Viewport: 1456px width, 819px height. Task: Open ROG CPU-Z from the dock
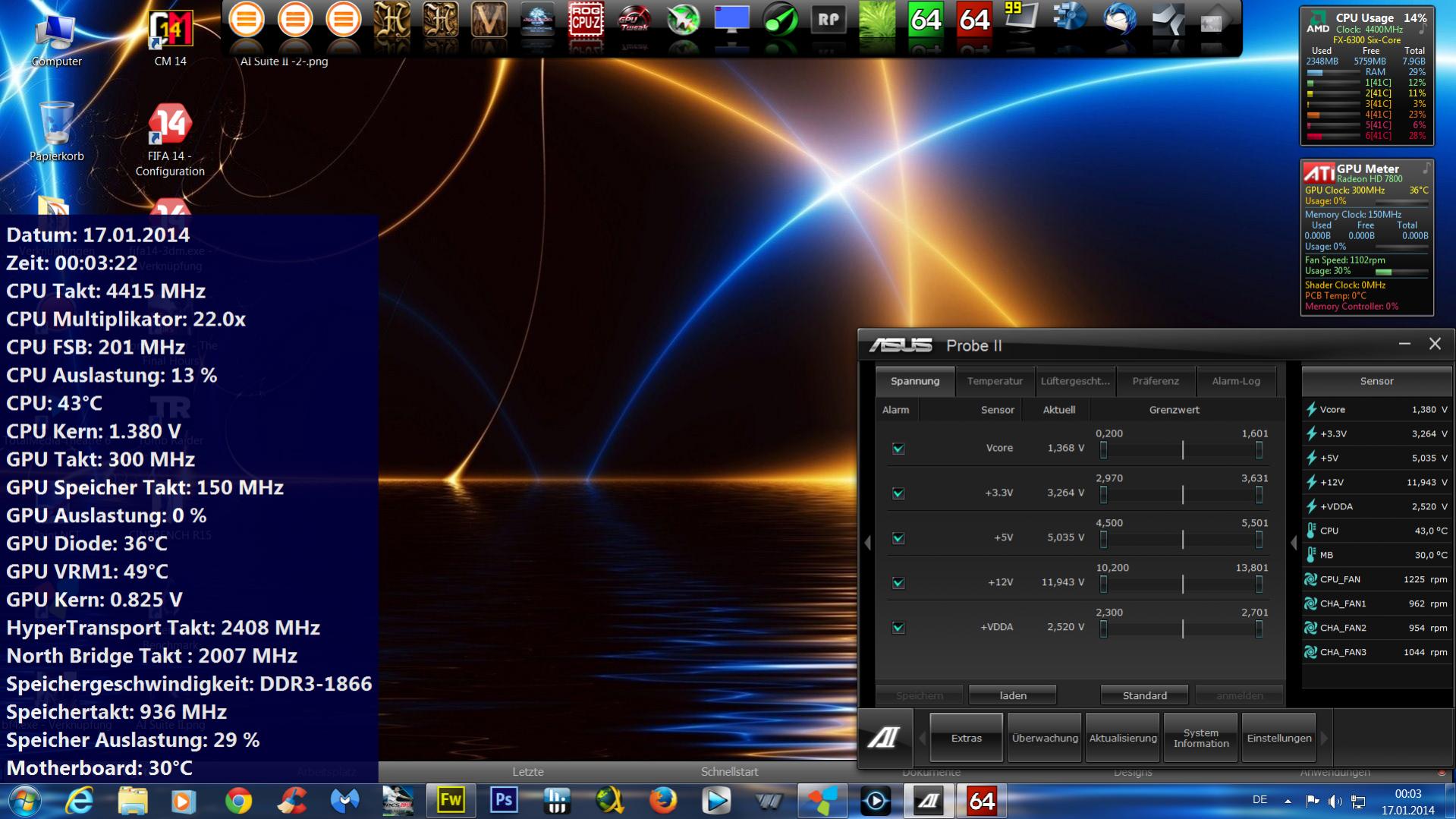click(x=585, y=20)
